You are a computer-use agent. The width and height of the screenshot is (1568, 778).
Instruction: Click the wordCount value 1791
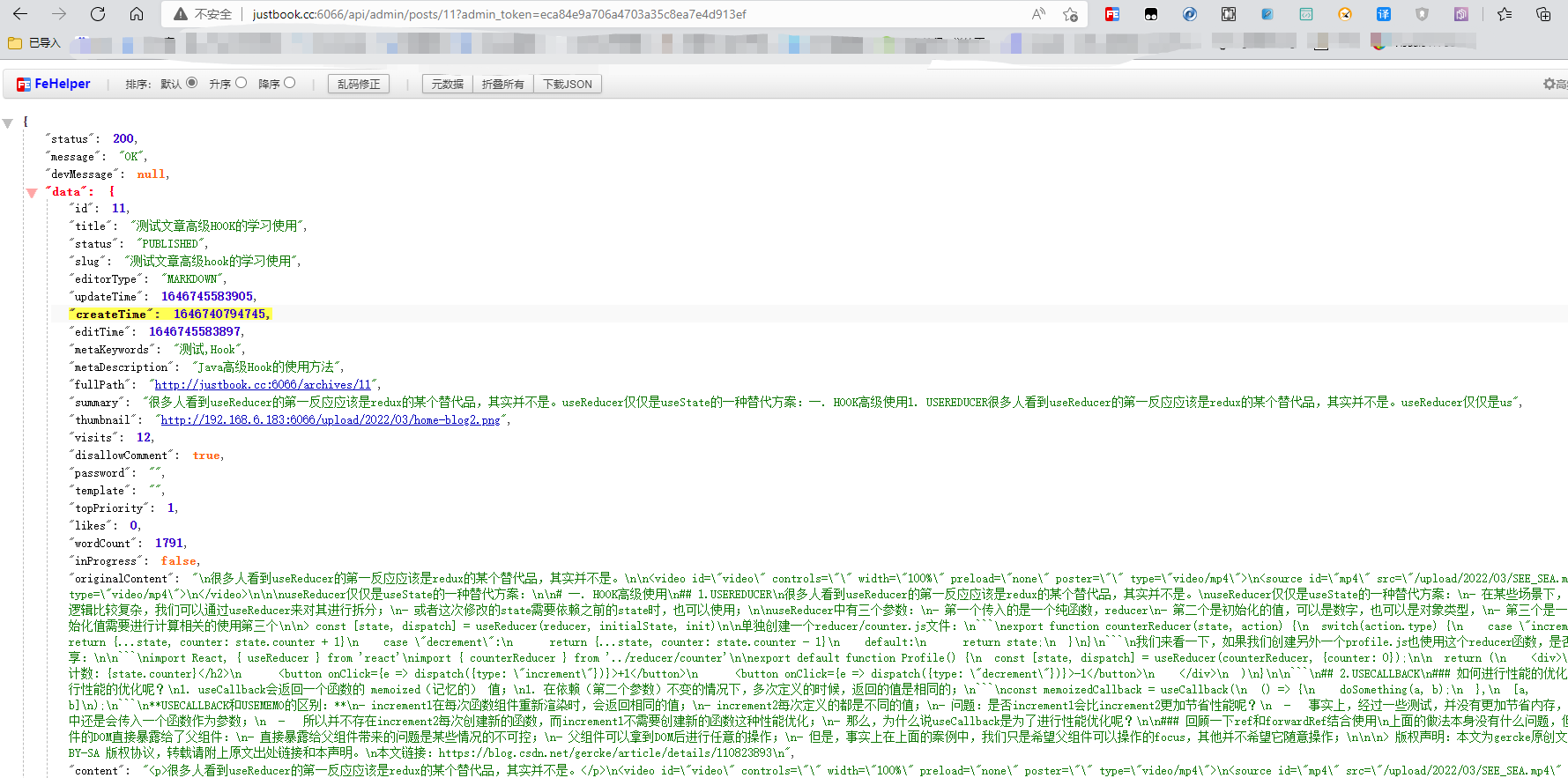169,544
